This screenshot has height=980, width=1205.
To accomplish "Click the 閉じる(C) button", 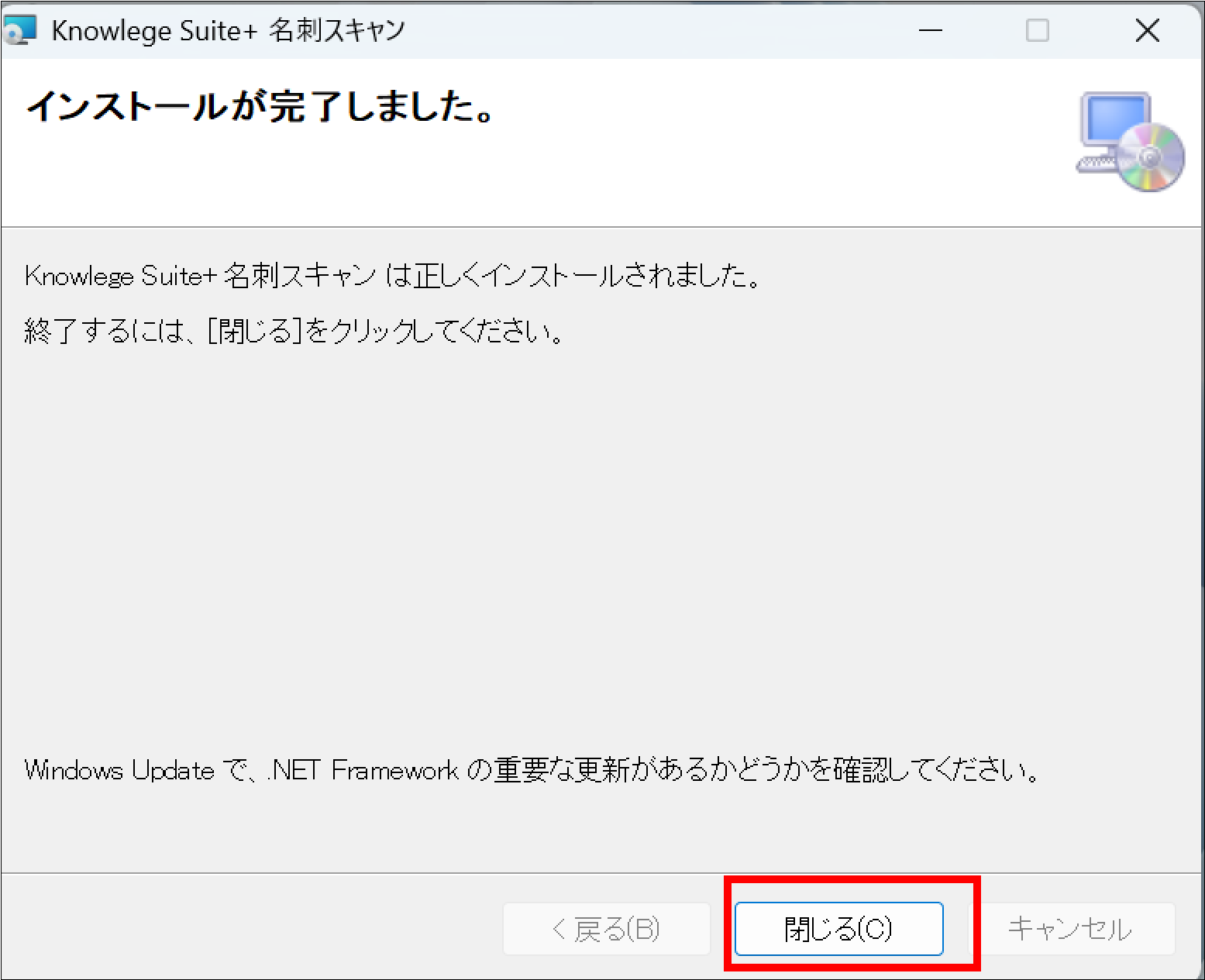I will 838,928.
